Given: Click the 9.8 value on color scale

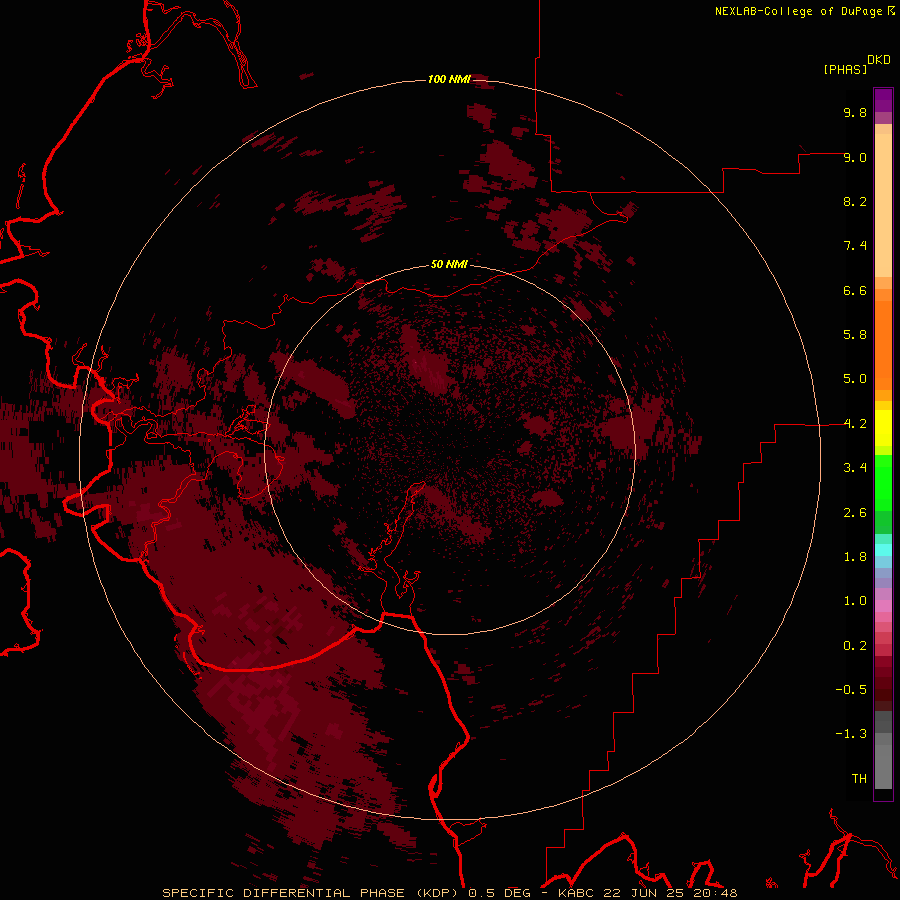Looking at the screenshot, I should click(x=855, y=112).
